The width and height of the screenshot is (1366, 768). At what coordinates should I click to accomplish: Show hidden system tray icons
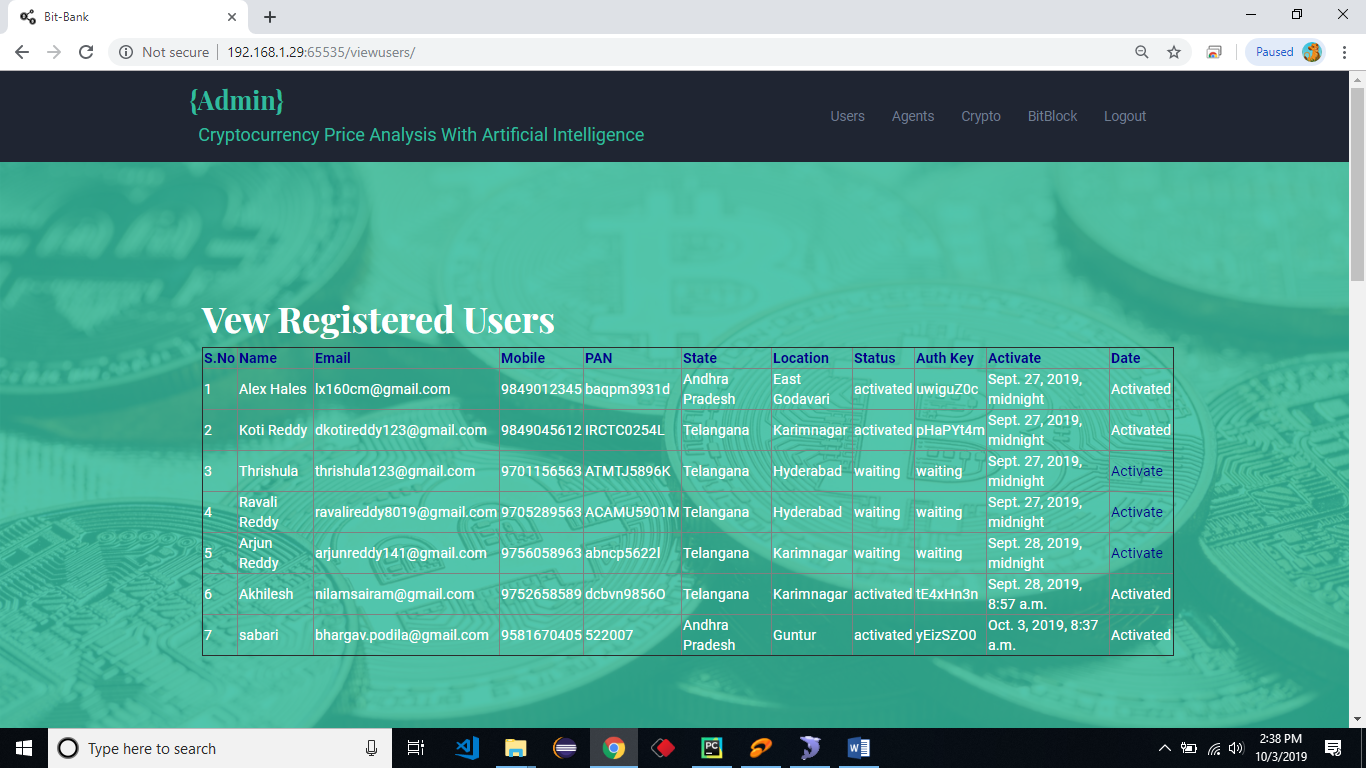1164,748
